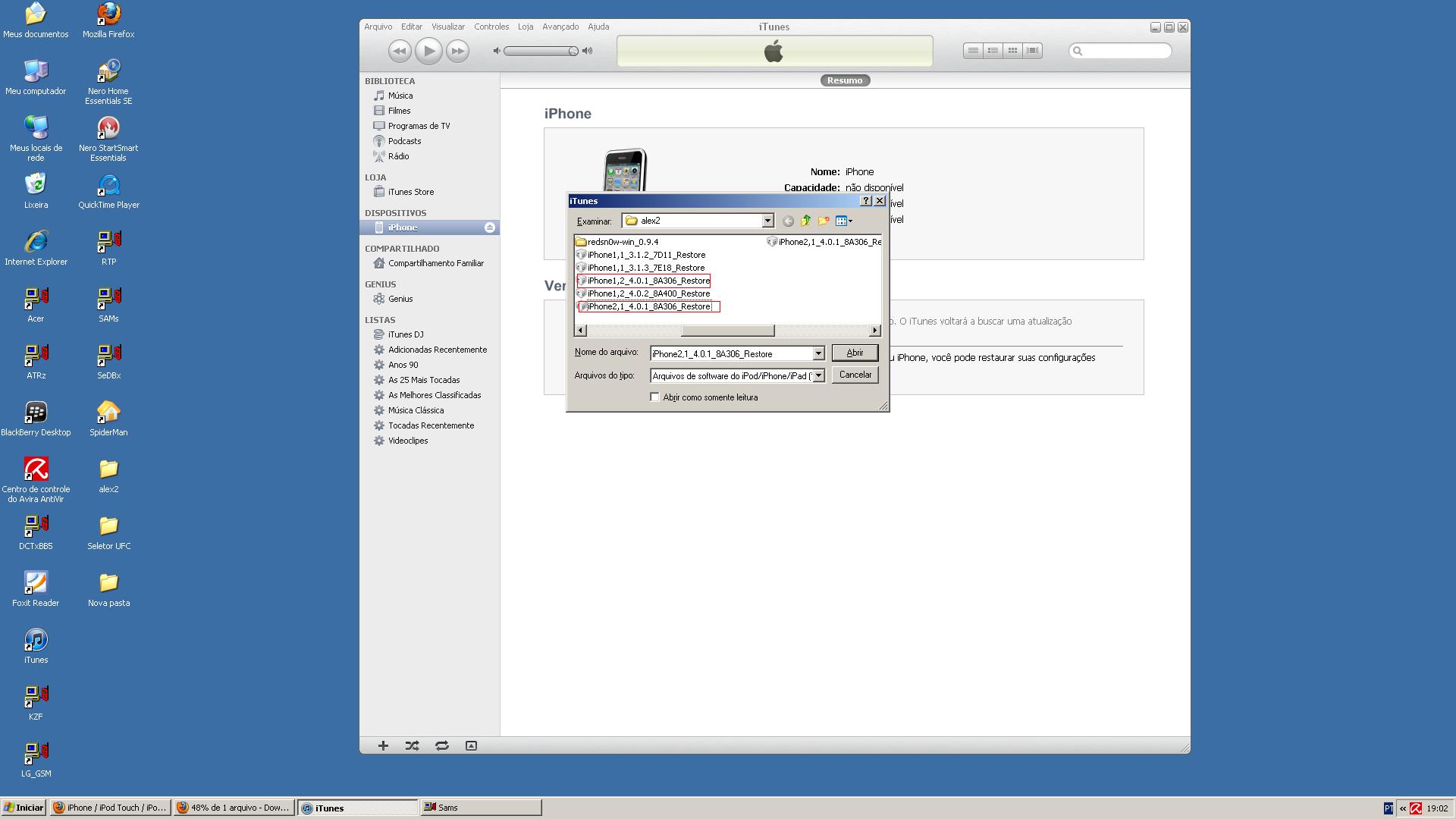This screenshot has width=1456, height=819.
Task: Click the Cancelar button
Action: pyautogui.click(x=855, y=375)
